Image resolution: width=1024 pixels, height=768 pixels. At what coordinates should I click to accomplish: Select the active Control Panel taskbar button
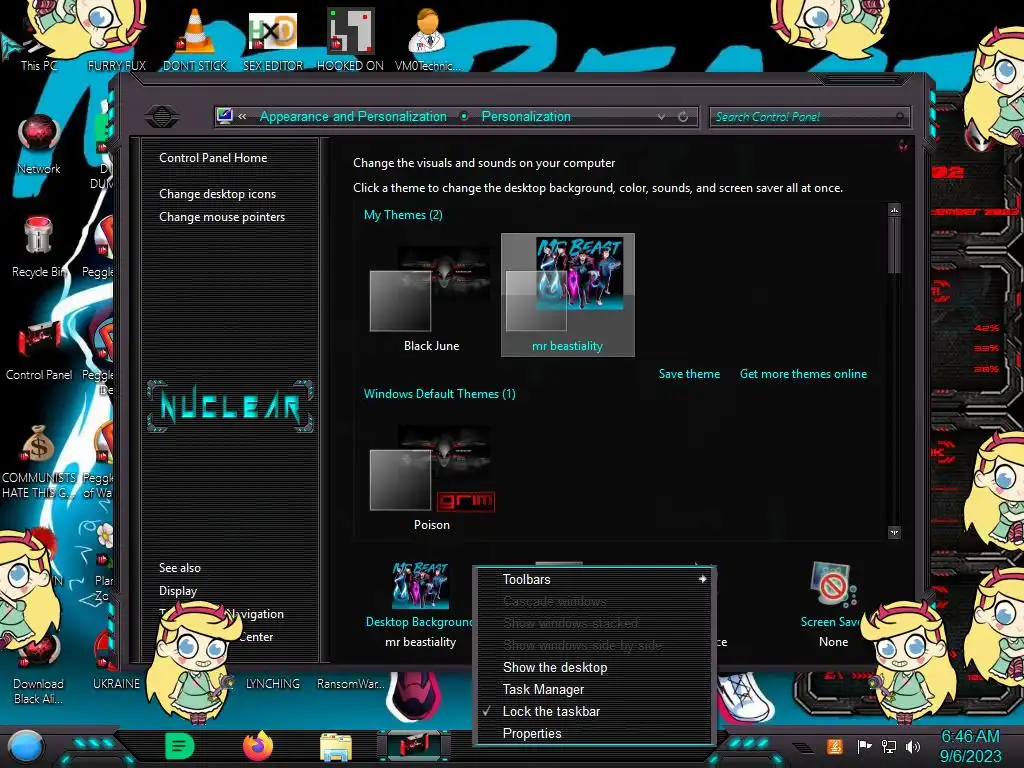click(x=415, y=746)
